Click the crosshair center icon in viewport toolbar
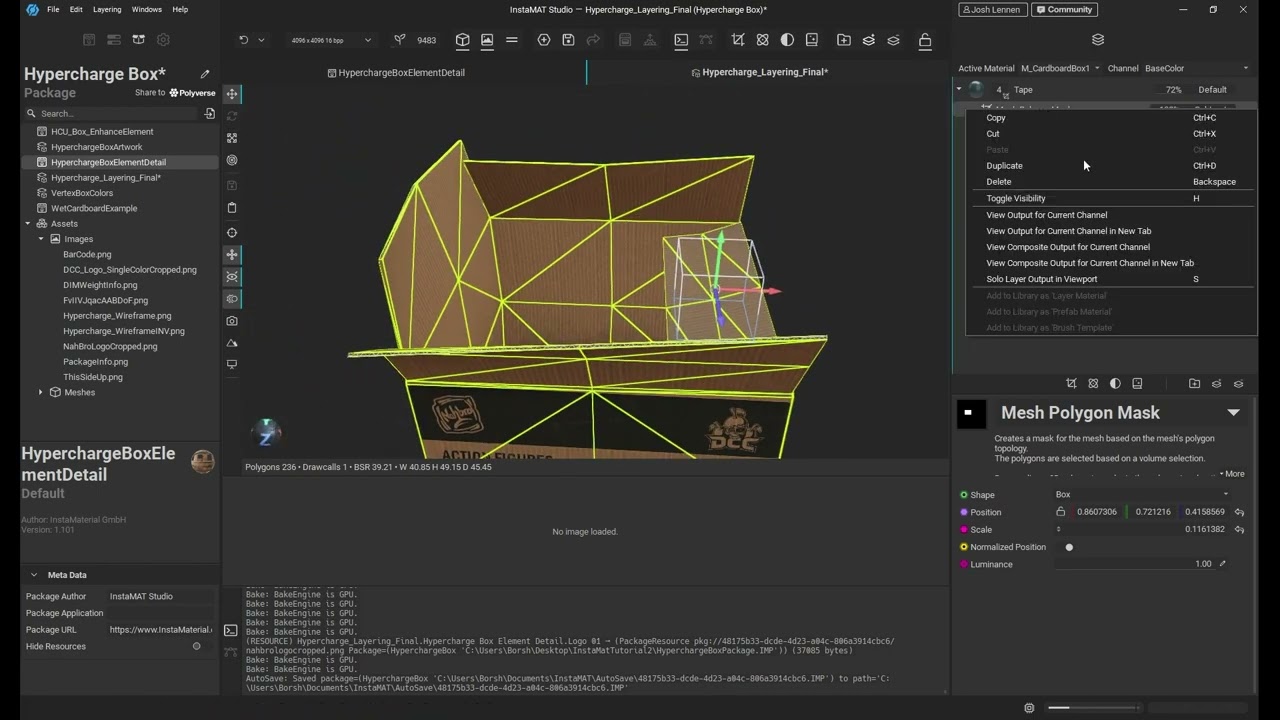 tap(232, 233)
